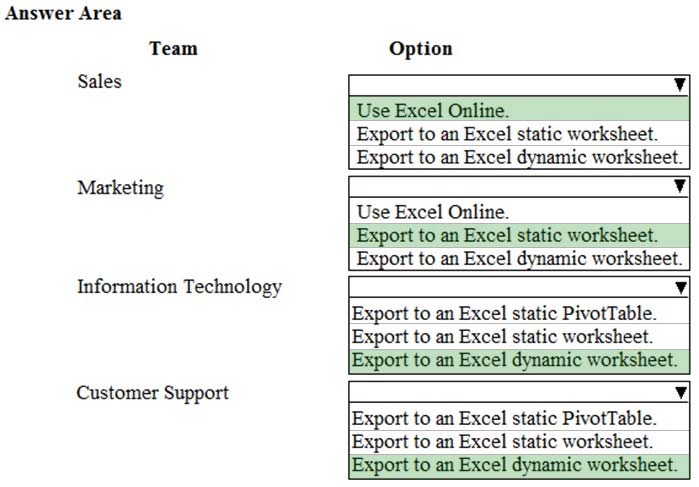Choose dynamic worksheet export for Marketing
Image resolution: width=699 pixels, height=487 pixels.
[519, 259]
